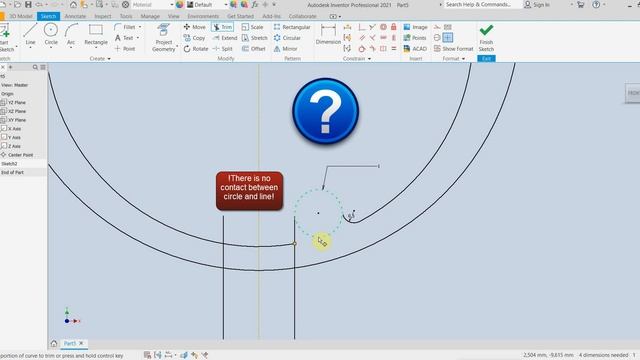Create a Rectangular pattern
The image size is (640, 360).
(x=292, y=27)
